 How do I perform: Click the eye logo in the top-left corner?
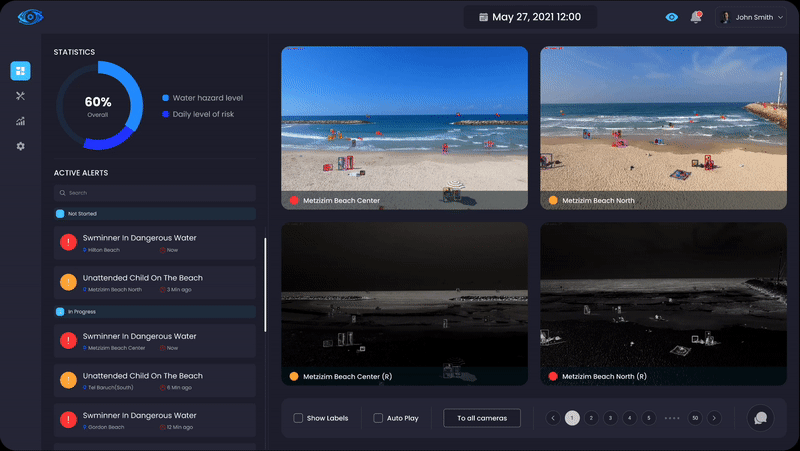tap(30, 17)
